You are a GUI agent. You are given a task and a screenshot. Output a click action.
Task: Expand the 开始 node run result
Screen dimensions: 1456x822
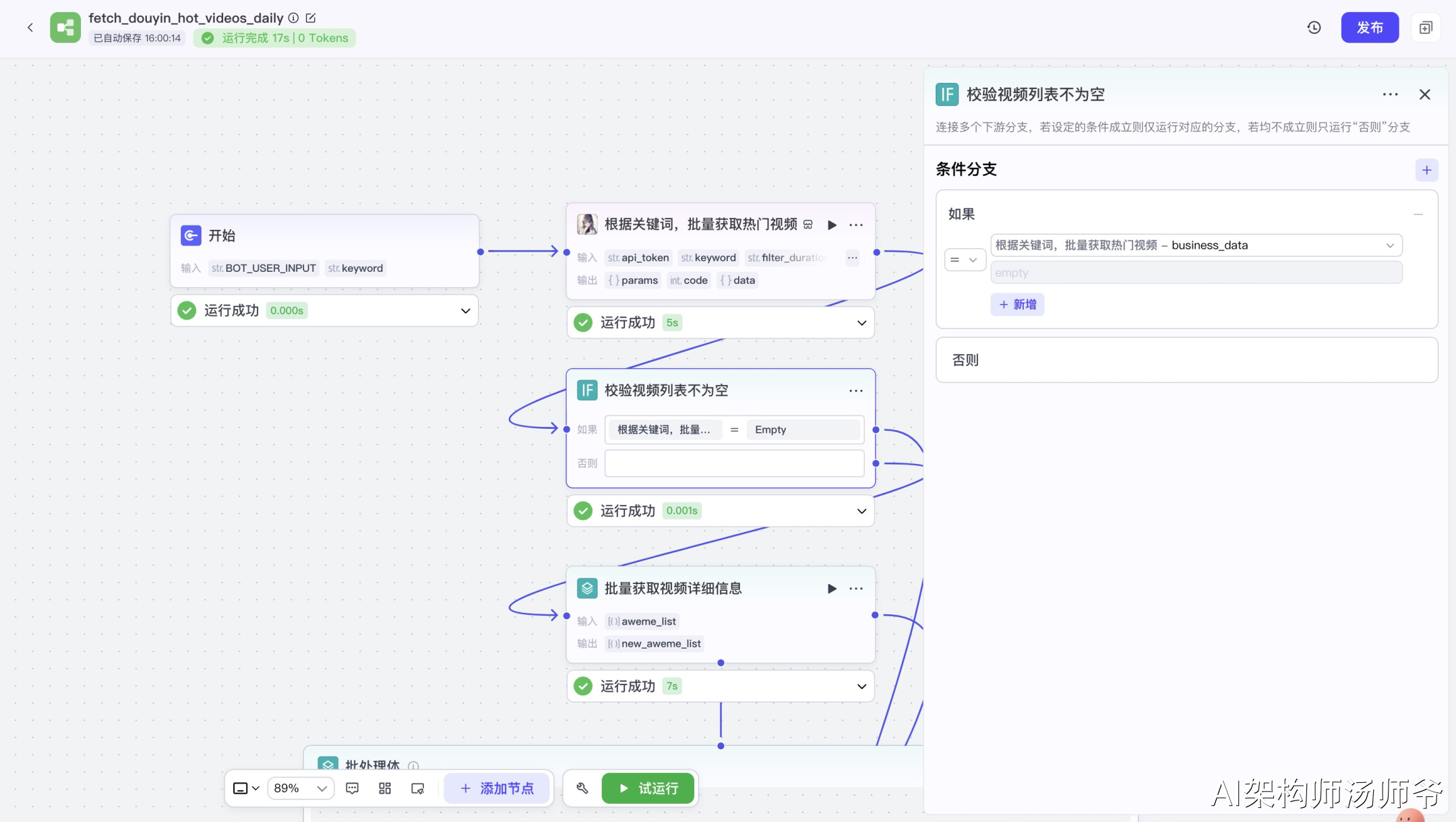click(465, 311)
